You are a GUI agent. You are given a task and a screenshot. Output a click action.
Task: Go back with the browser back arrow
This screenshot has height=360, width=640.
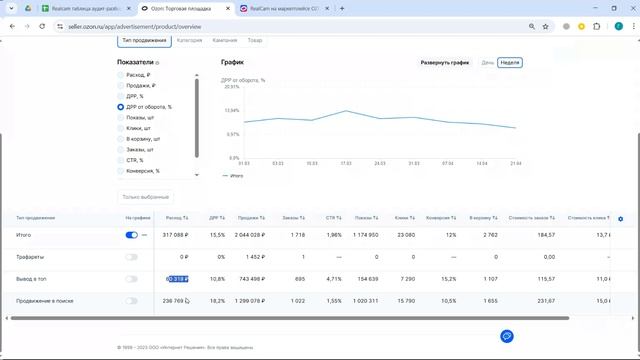[x=12, y=26]
